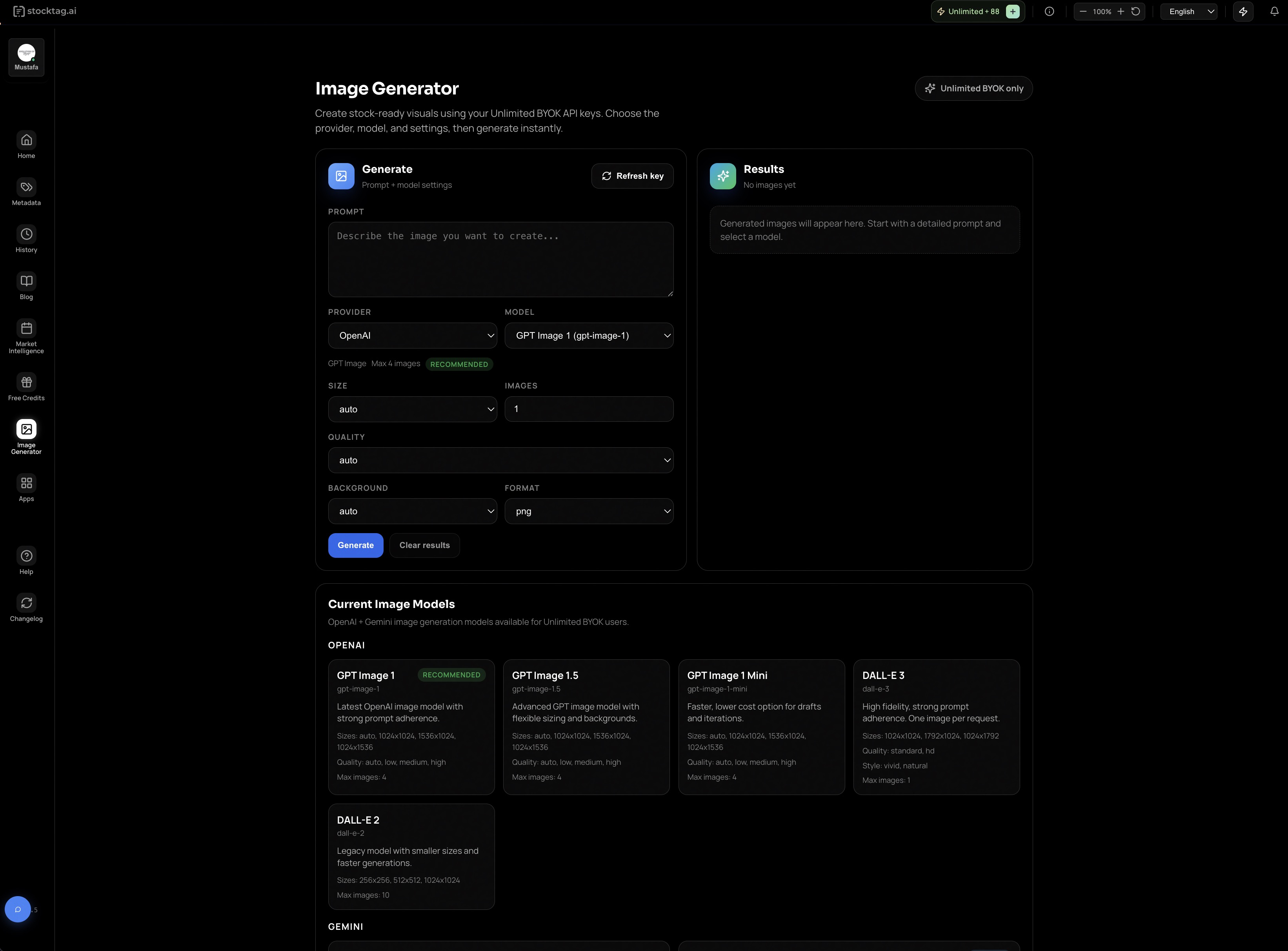Open the Metadata sidebar icon

pos(27,187)
